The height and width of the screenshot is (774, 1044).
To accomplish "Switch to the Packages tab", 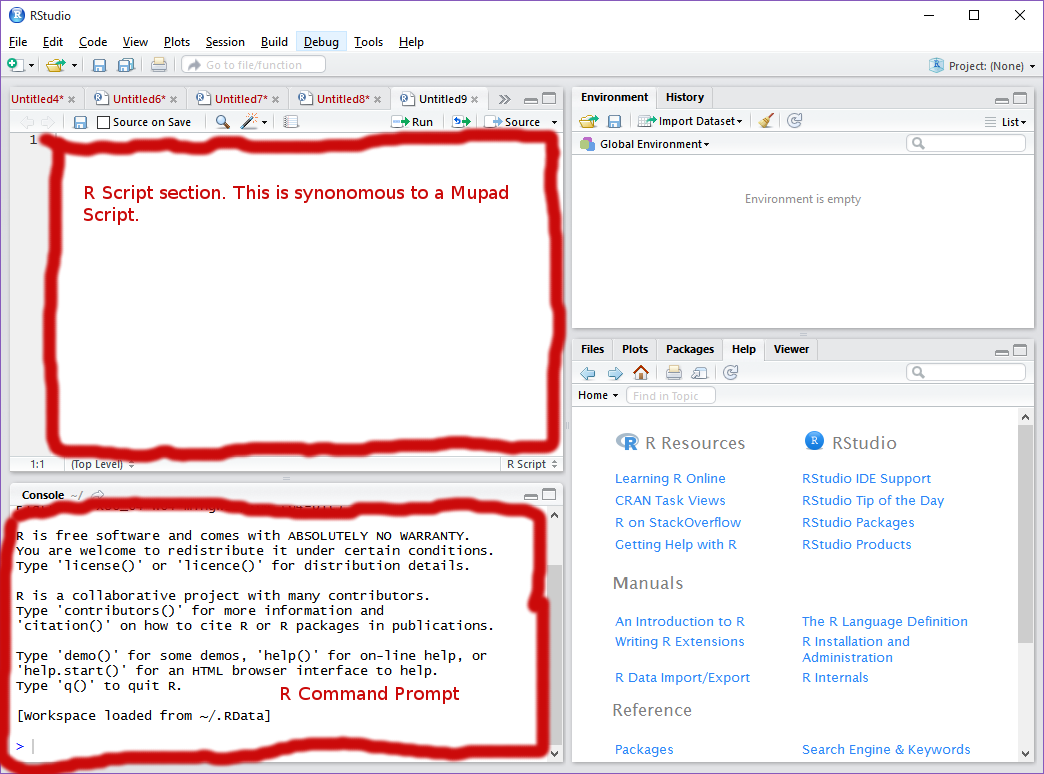I will [690, 349].
